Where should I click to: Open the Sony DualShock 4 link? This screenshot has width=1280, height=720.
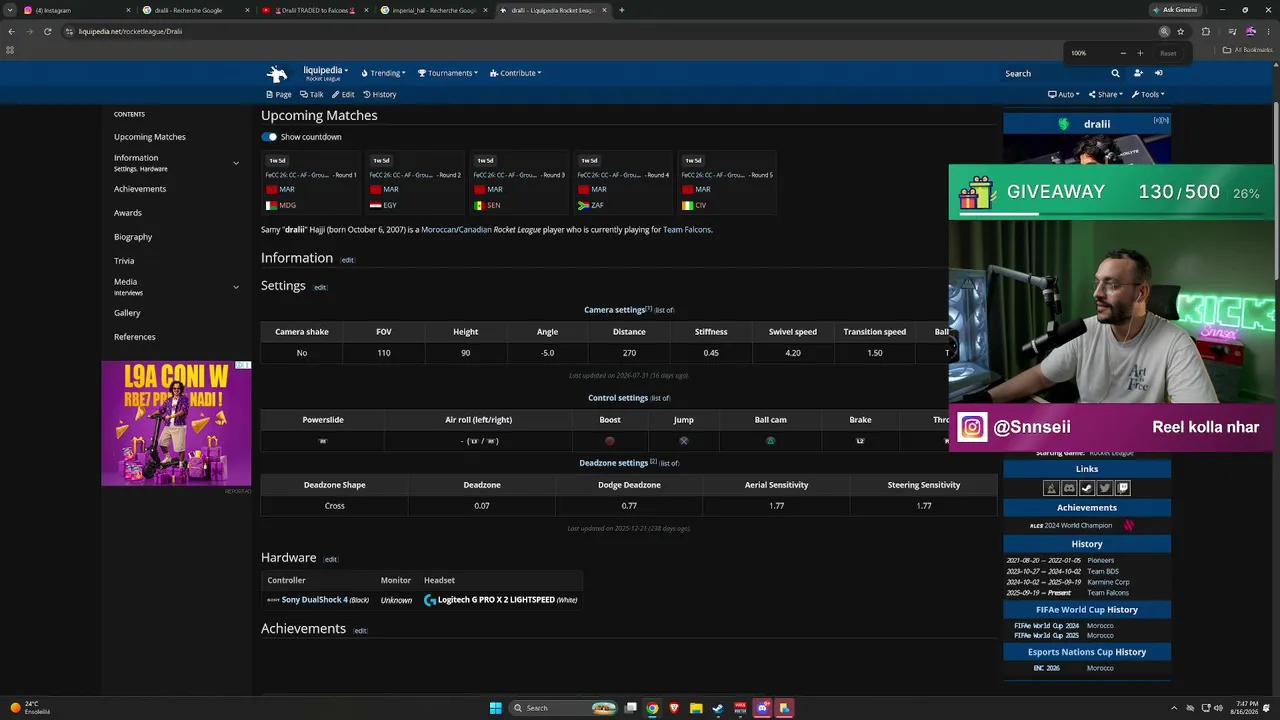click(x=315, y=600)
